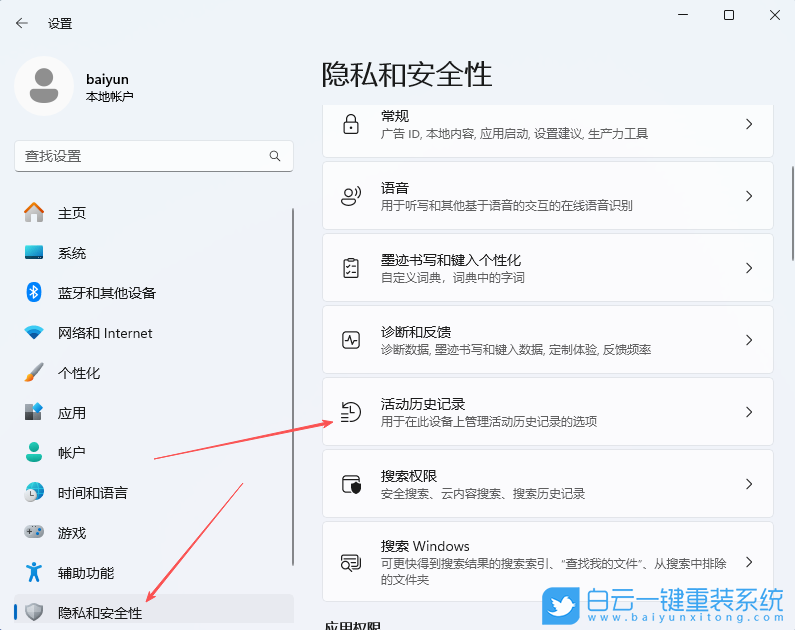Open the 诊断和反馈 card
The image size is (795, 630).
(548, 340)
